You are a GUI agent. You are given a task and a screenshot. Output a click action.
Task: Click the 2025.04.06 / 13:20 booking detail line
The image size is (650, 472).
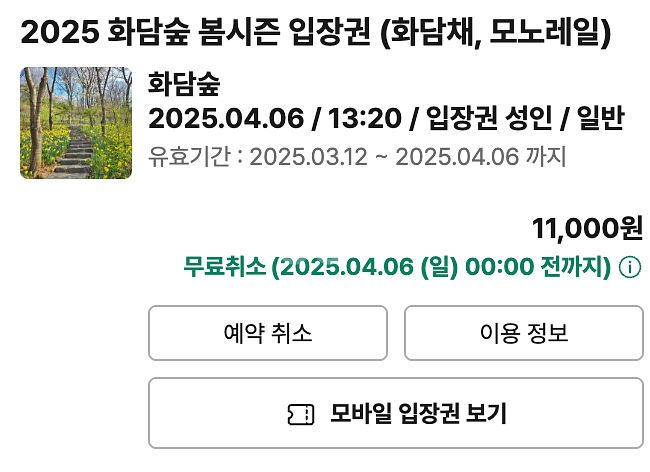[x=386, y=119]
